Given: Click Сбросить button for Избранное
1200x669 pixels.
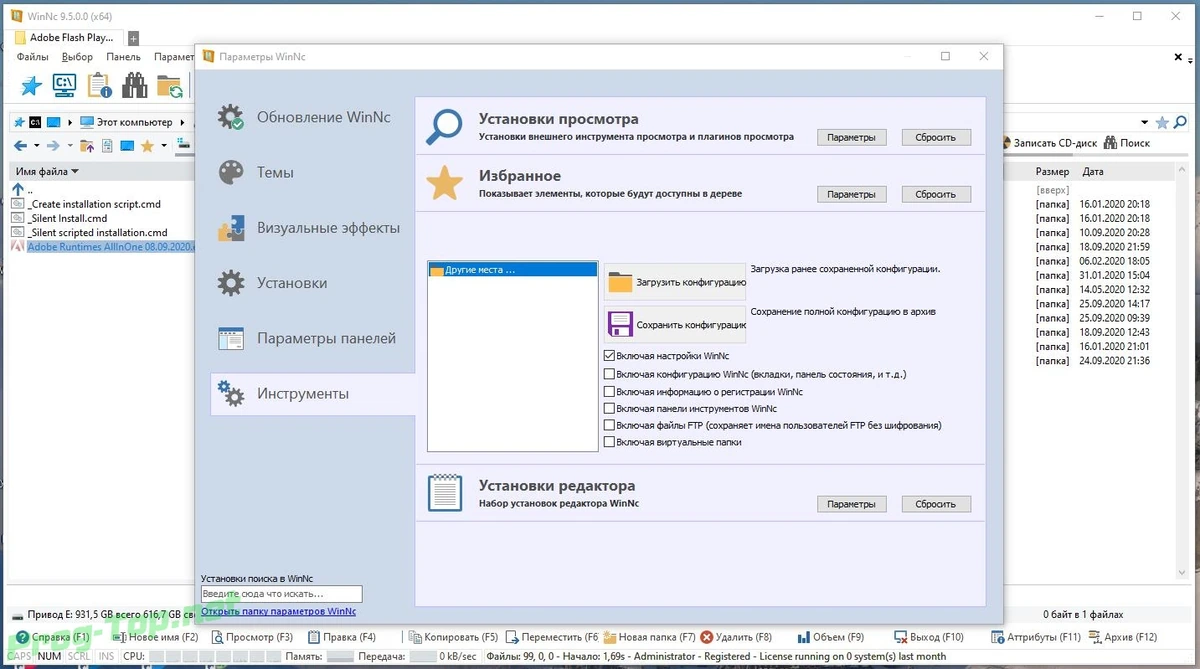Looking at the screenshot, I should pyautogui.click(x=936, y=194).
